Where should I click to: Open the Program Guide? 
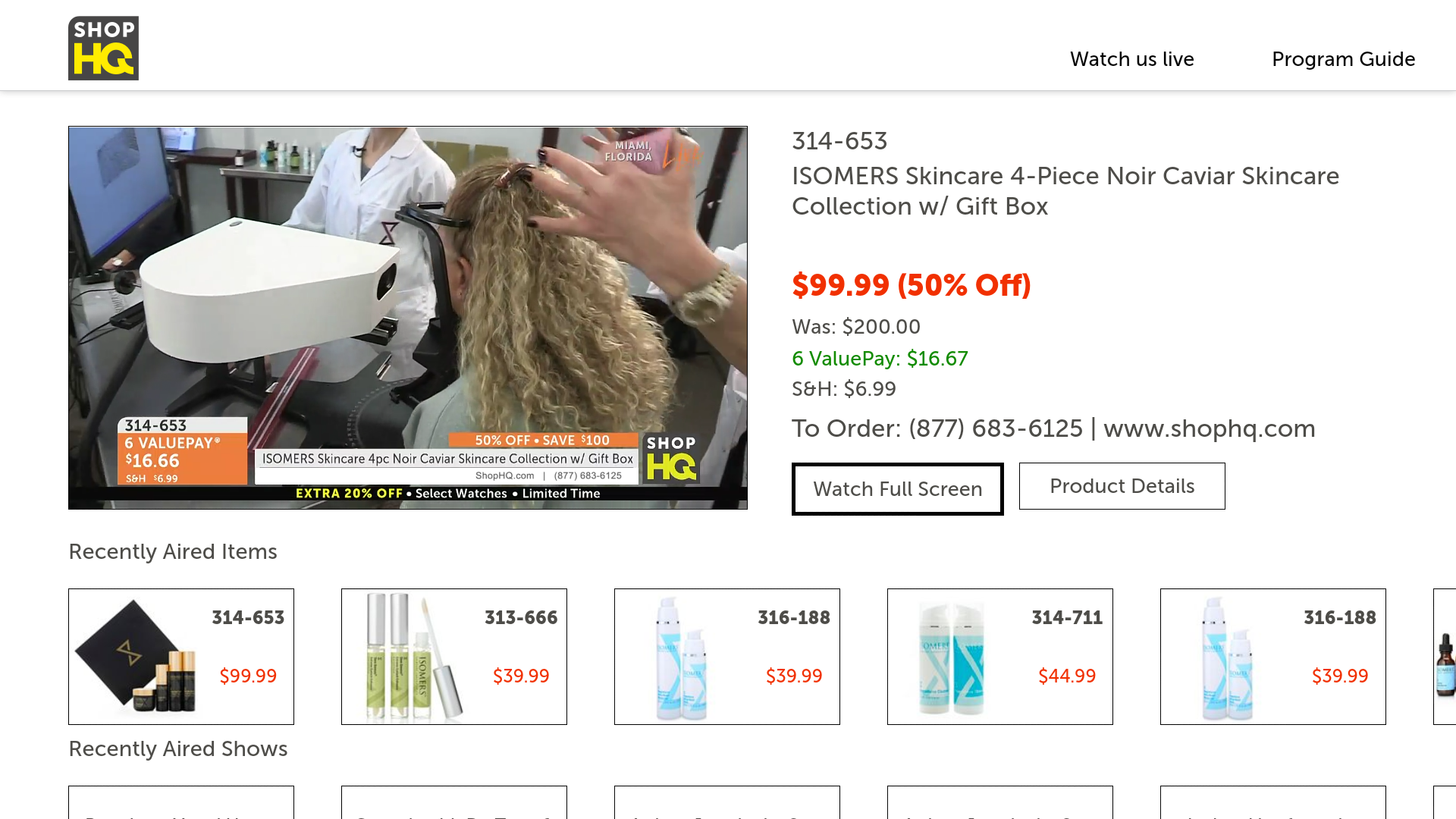point(1343,59)
